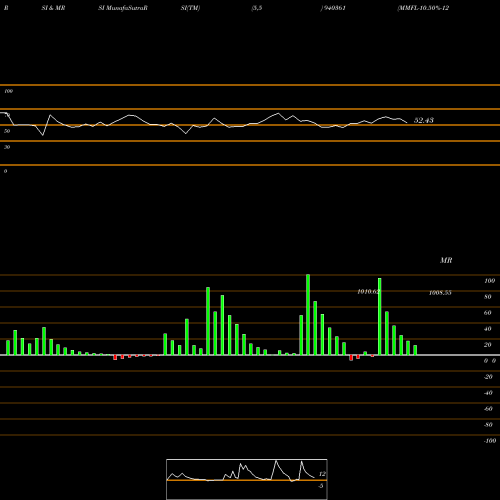Click the 80 label on MR axis
This screenshot has width=500, height=500.
point(488,297)
